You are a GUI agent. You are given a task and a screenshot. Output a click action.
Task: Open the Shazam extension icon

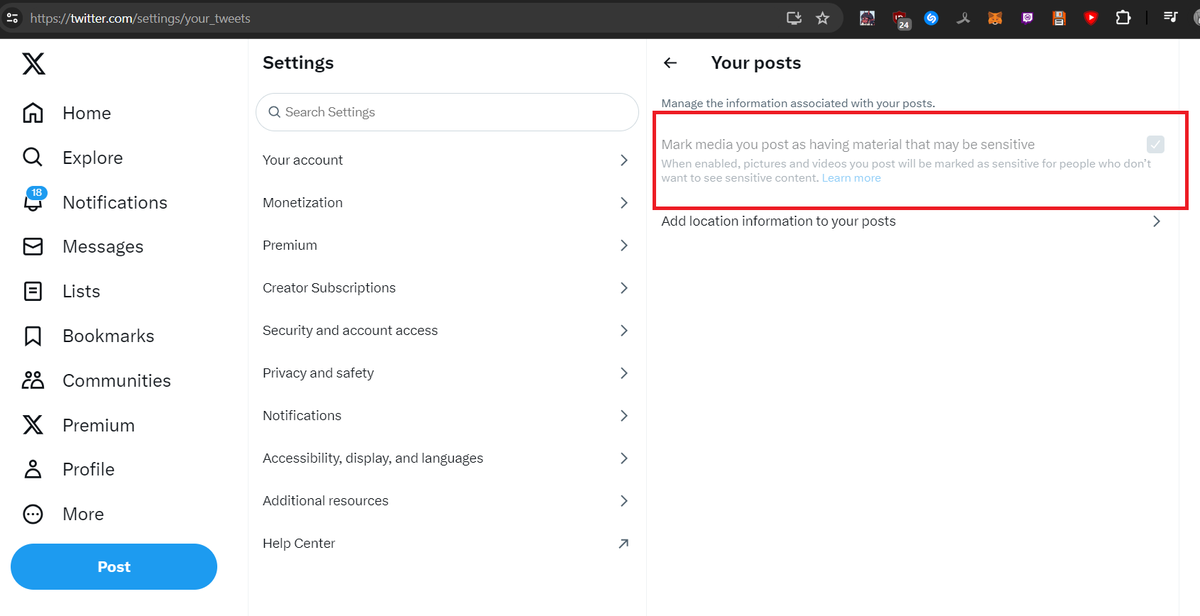point(931,18)
